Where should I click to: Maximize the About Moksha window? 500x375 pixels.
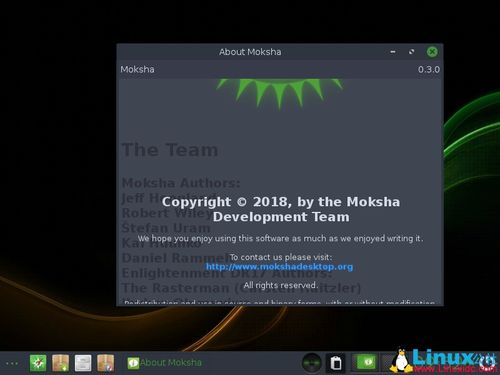pos(412,52)
